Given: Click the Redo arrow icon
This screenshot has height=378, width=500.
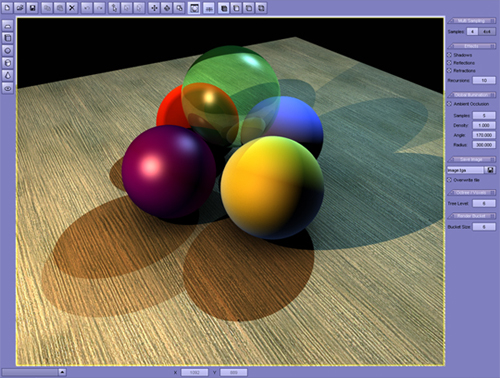Looking at the screenshot, I should pyautogui.click(x=99, y=8).
